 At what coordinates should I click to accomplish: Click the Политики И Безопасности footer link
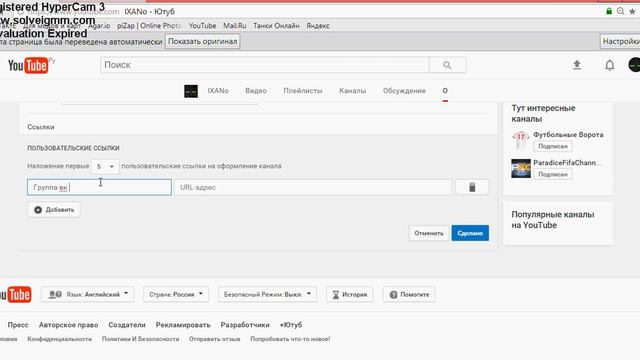pos(140,339)
